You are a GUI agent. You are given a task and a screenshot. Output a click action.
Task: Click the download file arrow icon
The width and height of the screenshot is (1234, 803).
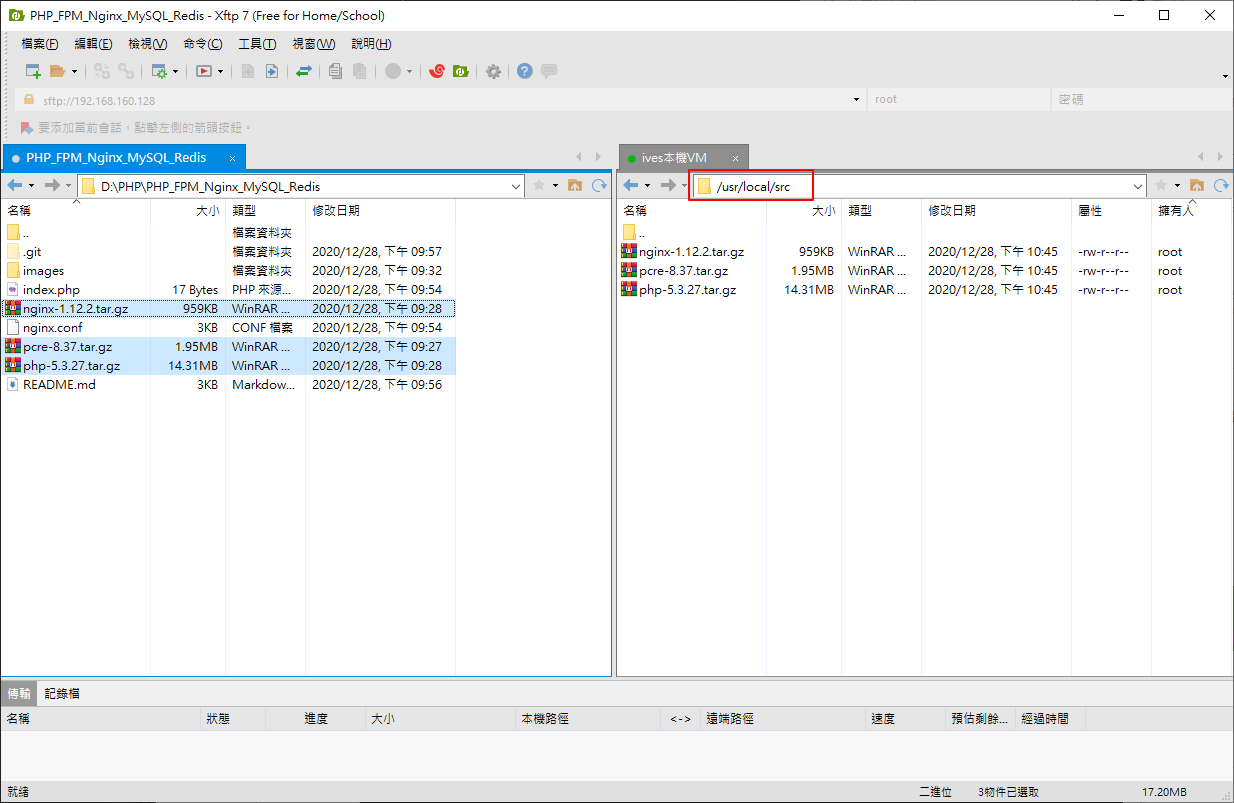click(271, 71)
